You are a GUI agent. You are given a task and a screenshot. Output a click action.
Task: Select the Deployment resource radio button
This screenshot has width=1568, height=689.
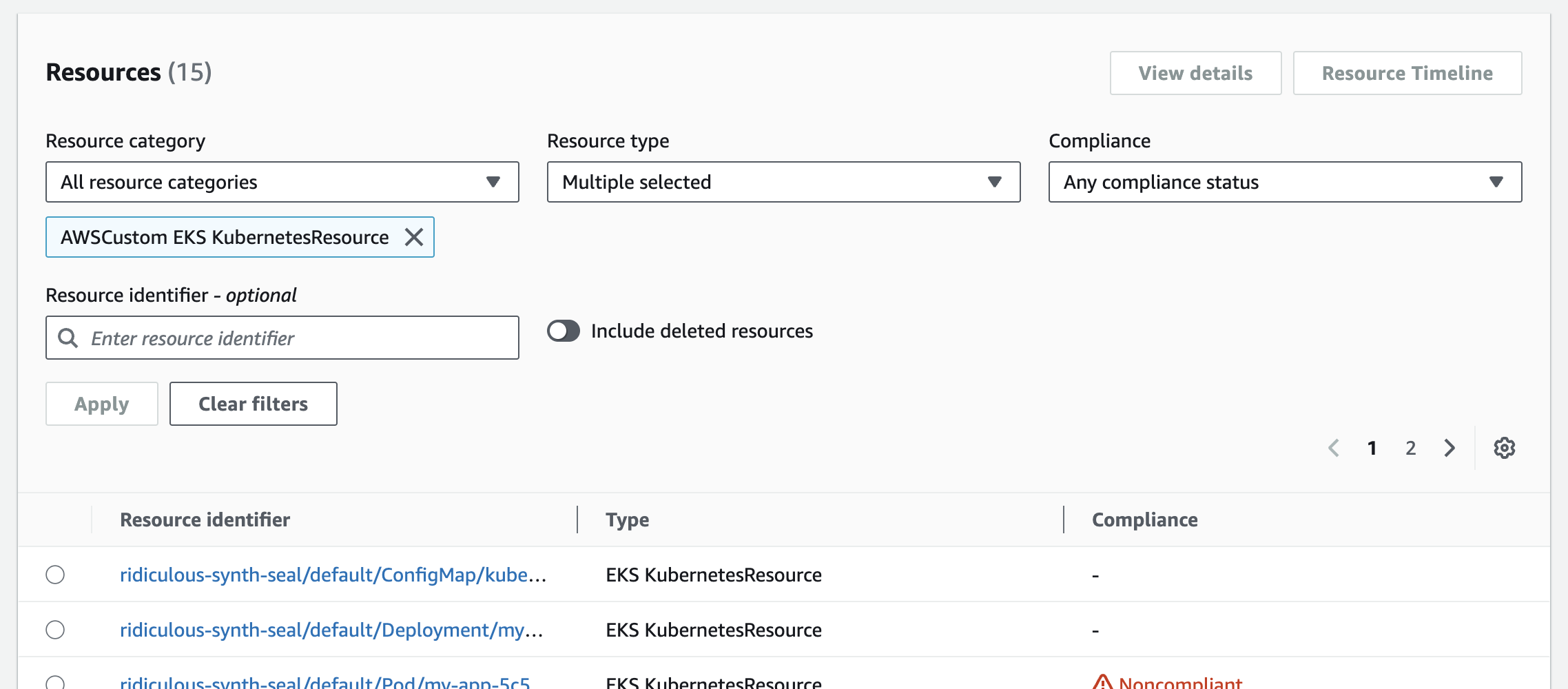[55, 630]
